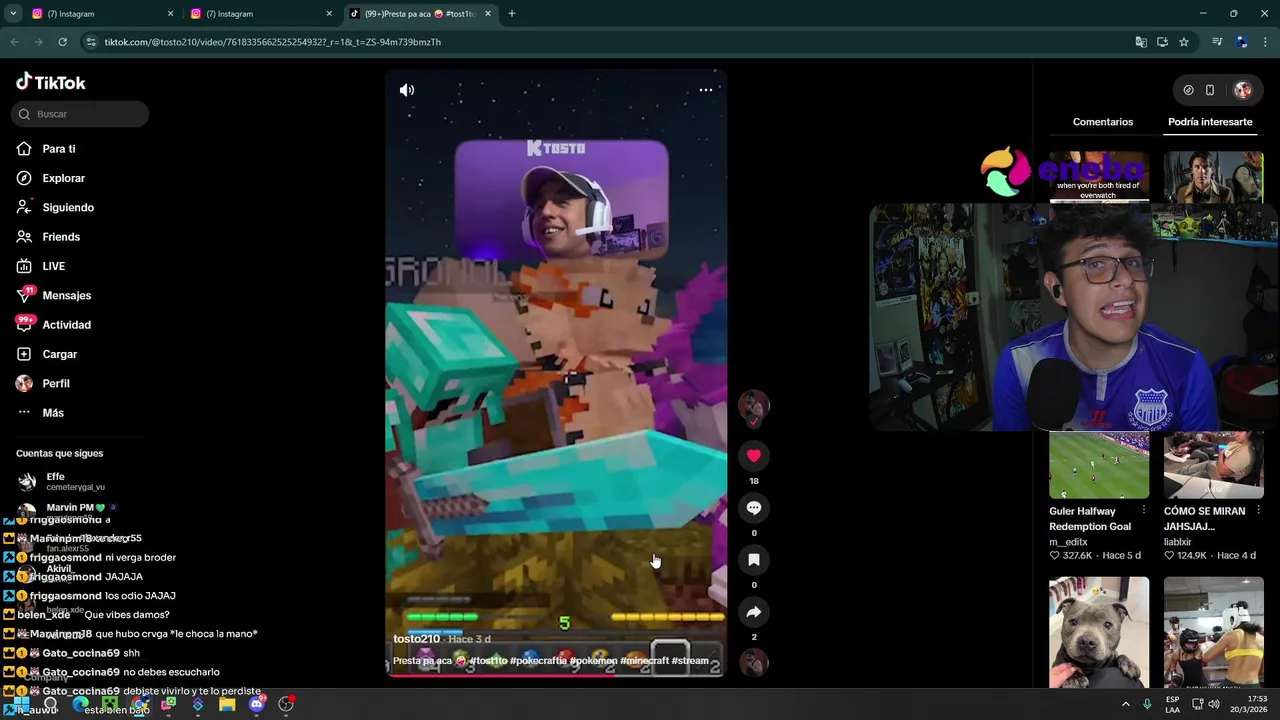Switch to the Comentarios tab

point(1103,122)
